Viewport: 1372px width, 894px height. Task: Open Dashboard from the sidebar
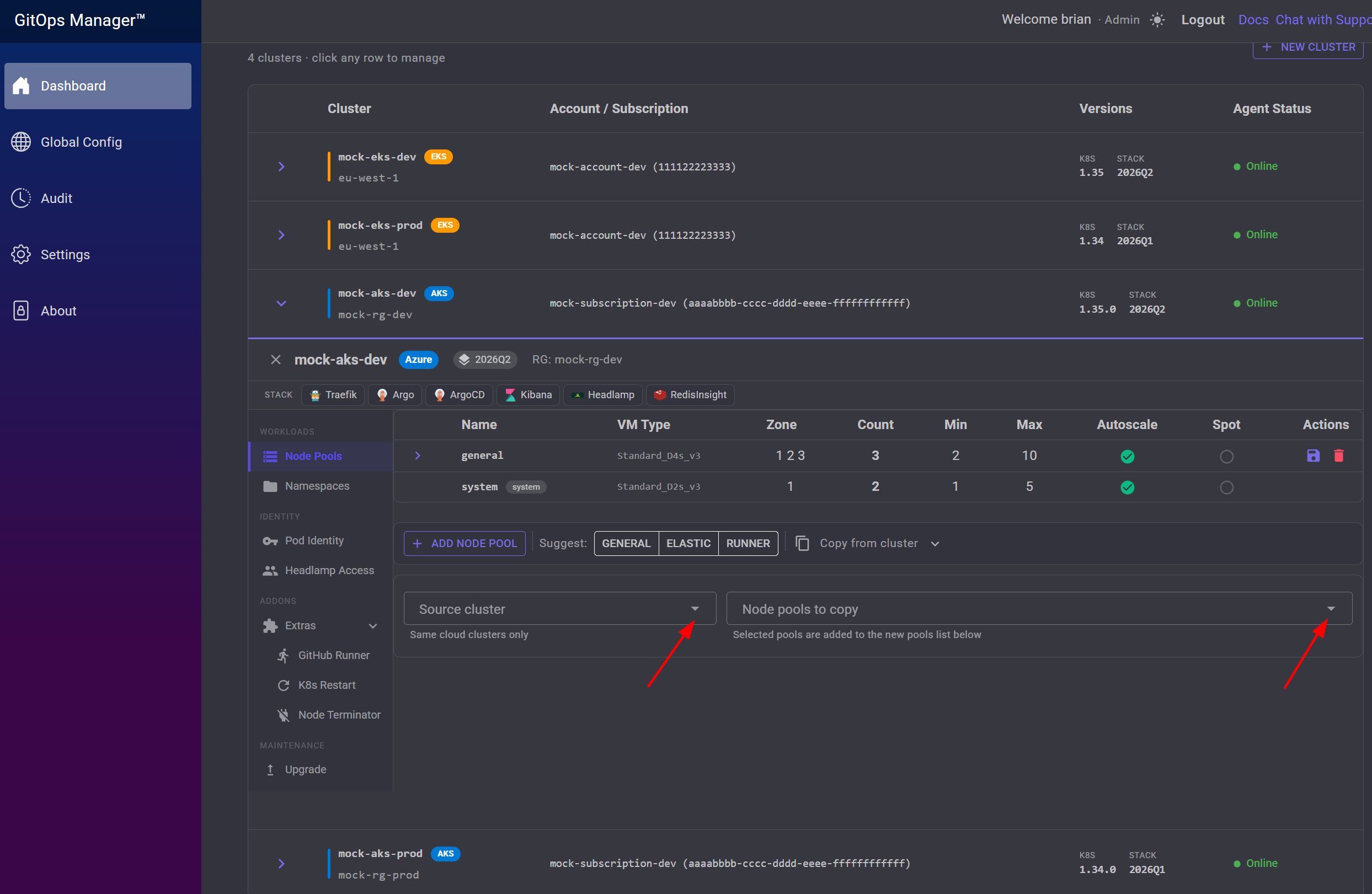[x=98, y=86]
